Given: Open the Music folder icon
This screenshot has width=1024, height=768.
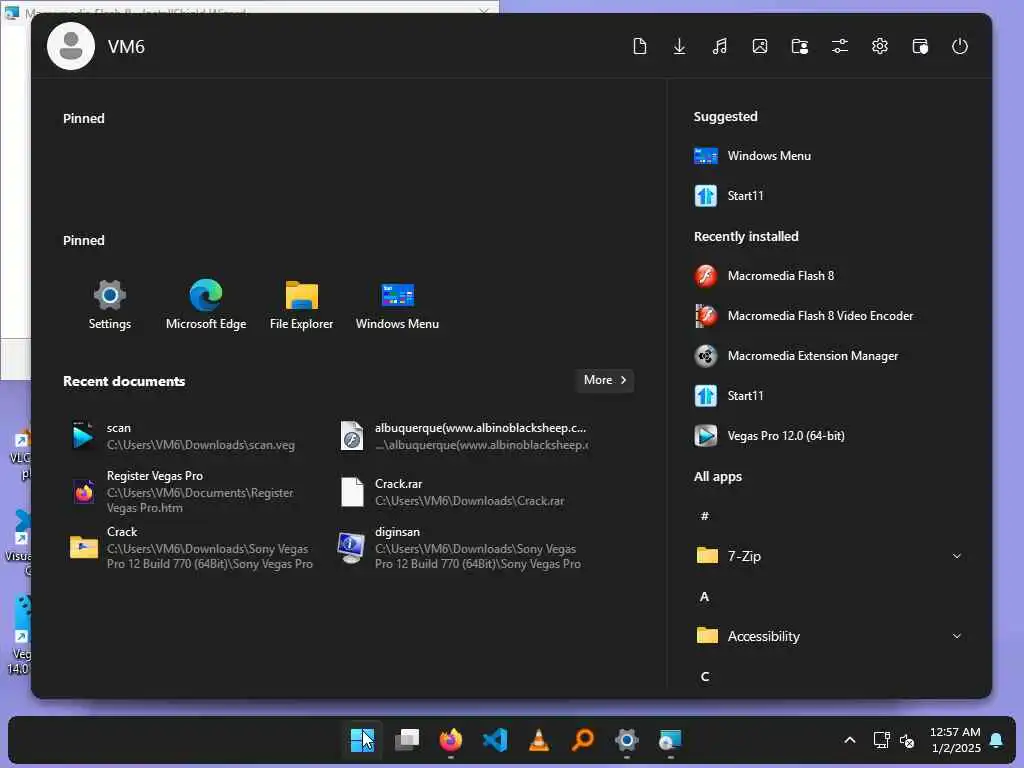Looking at the screenshot, I should tap(720, 46).
